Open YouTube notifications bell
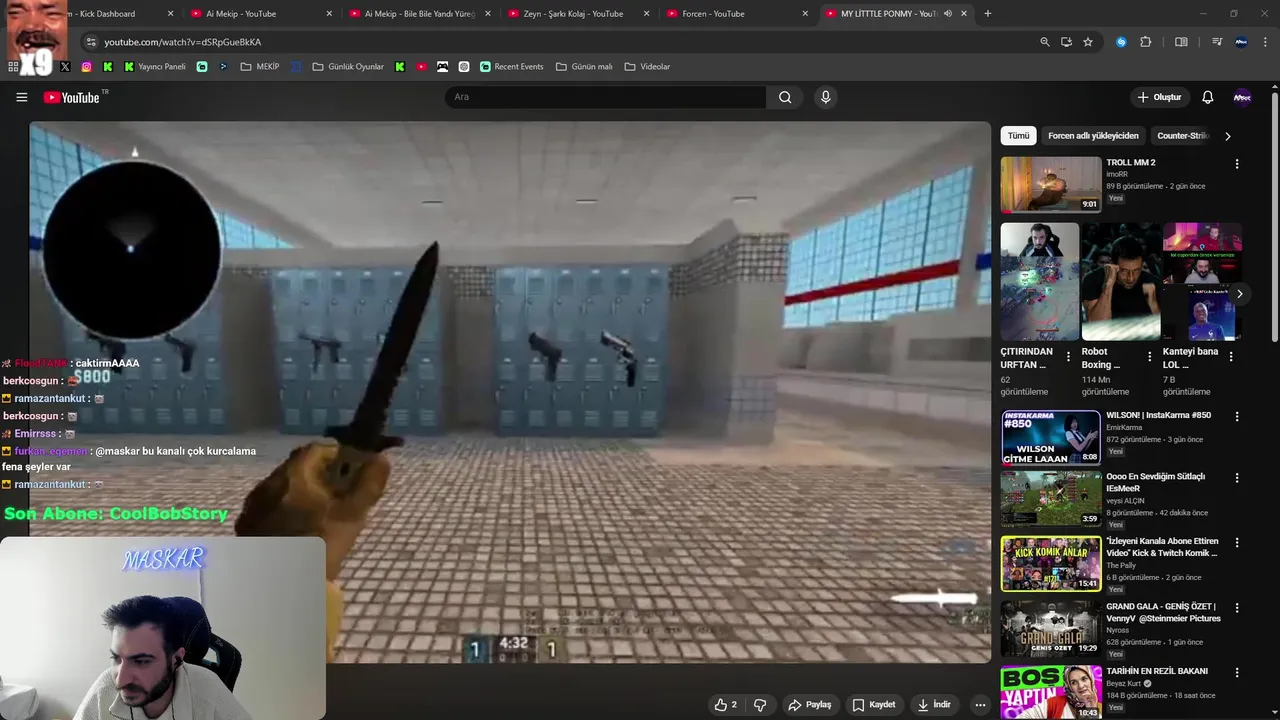Screen dimensions: 1280x720 click(x=1207, y=97)
